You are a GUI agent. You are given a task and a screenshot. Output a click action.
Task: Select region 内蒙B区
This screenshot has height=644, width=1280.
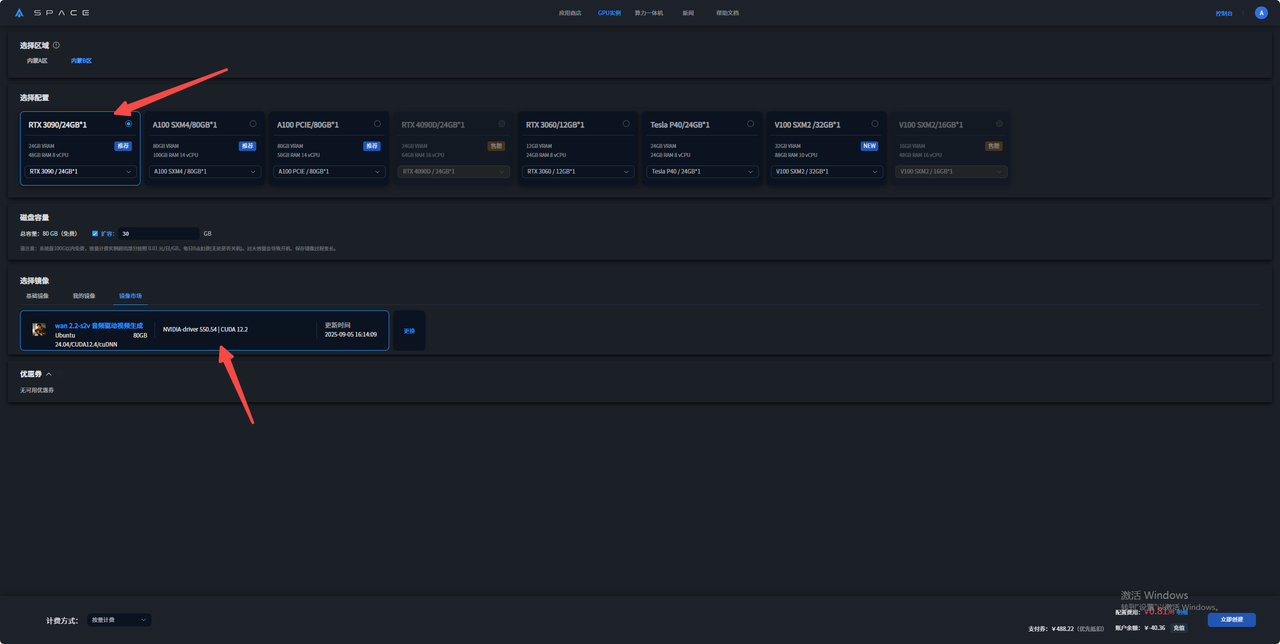pyautogui.click(x=81, y=61)
